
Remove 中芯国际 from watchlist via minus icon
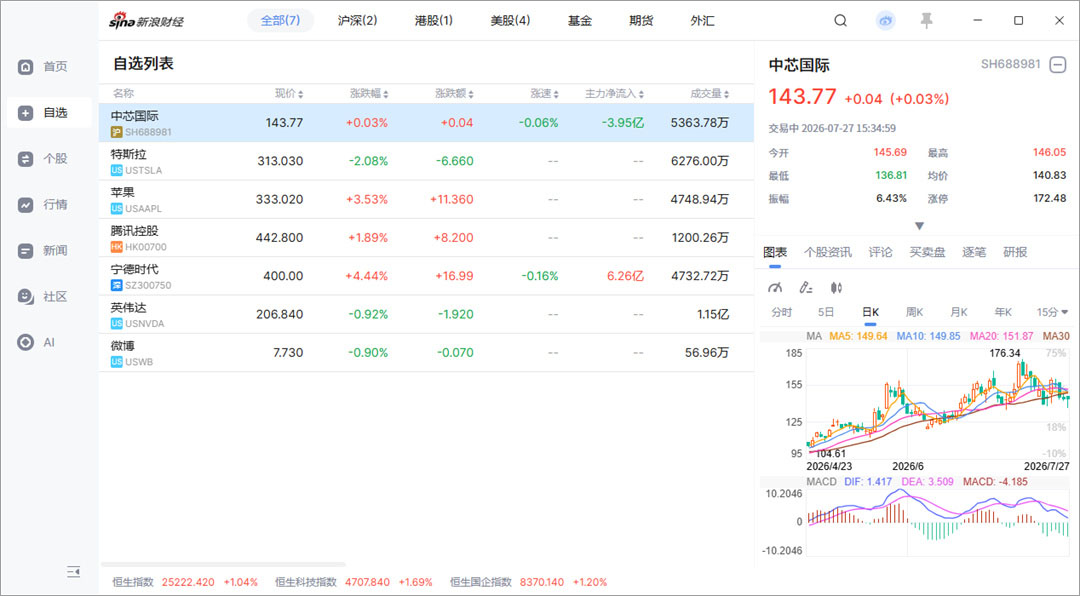[1057, 65]
